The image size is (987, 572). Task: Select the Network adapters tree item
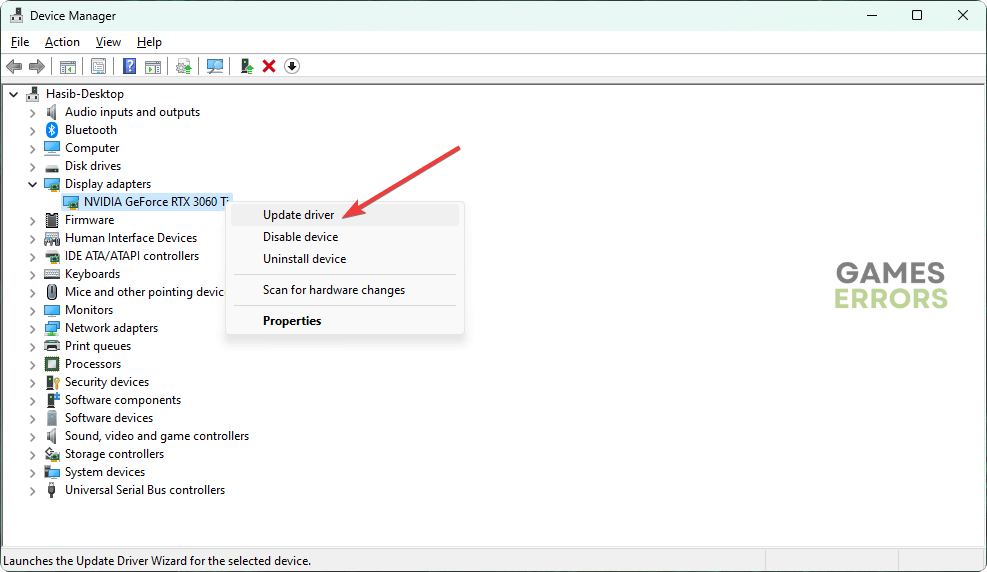click(x=111, y=328)
